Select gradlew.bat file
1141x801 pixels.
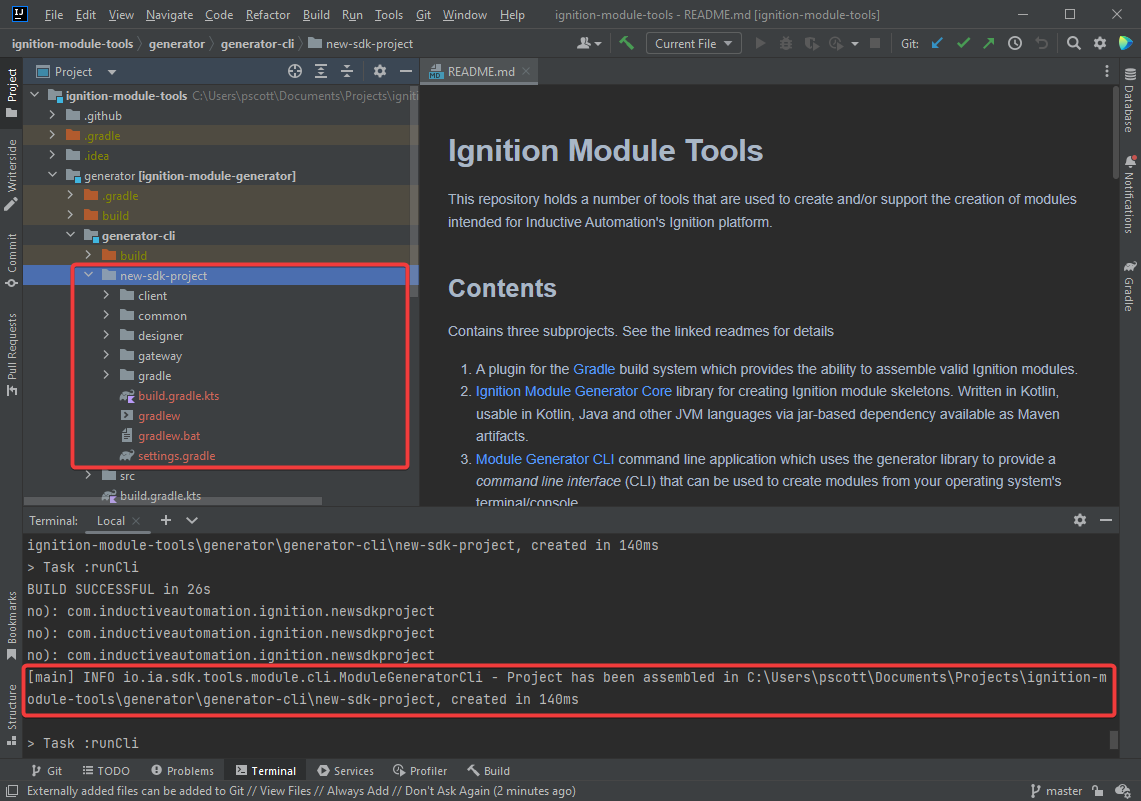pyautogui.click(x=169, y=436)
